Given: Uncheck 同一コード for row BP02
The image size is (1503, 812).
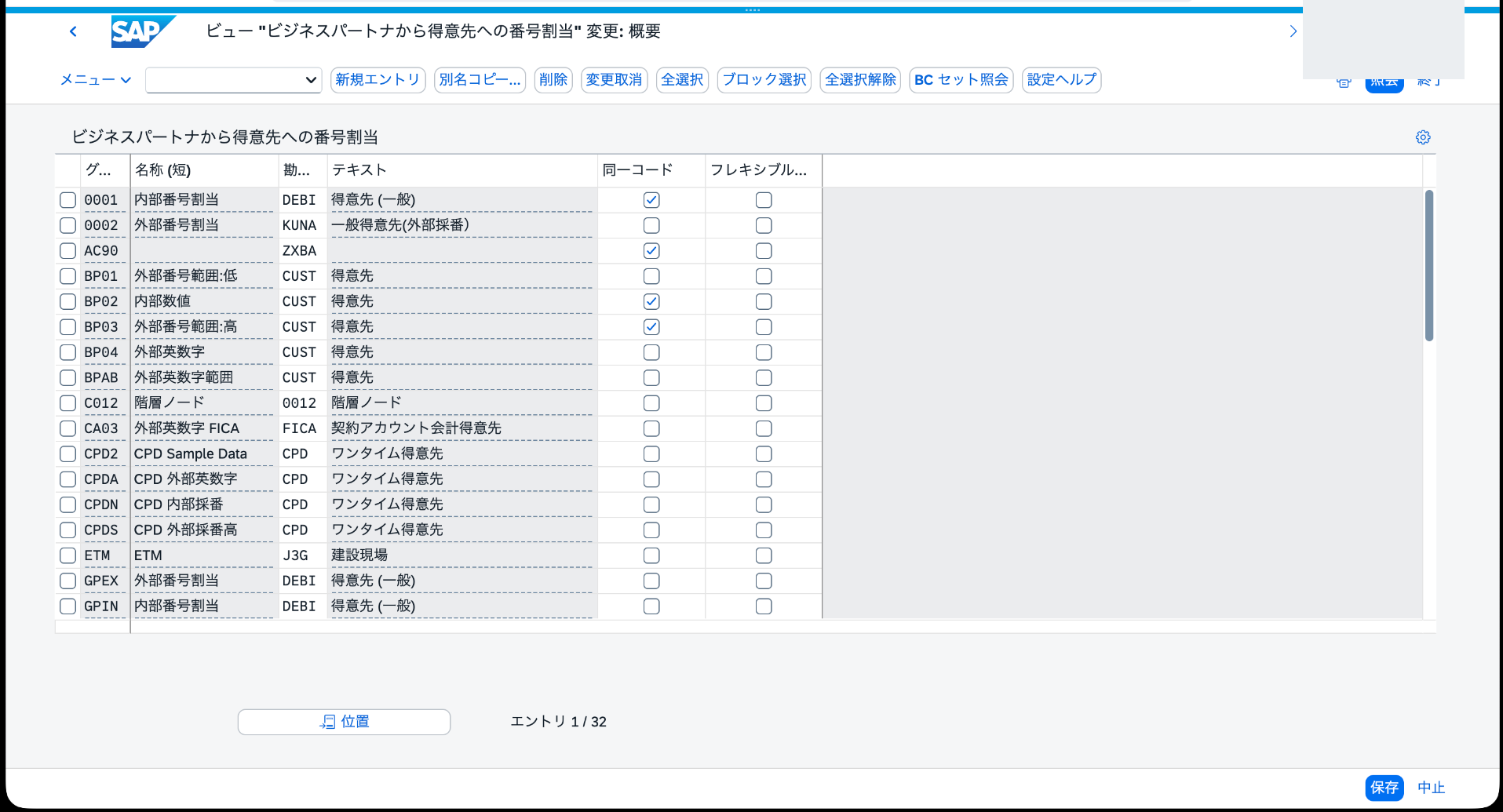Looking at the screenshot, I should pyautogui.click(x=651, y=301).
